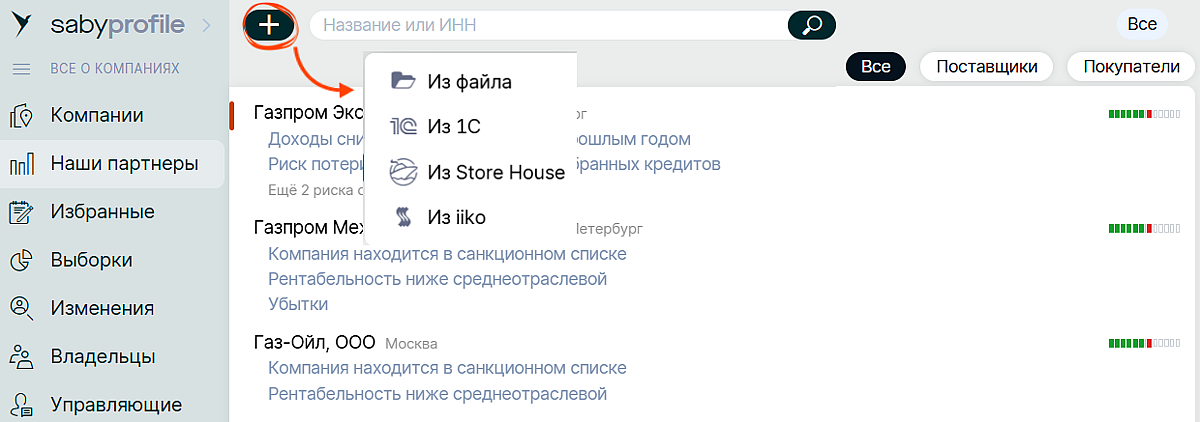Expand the chevron next to sabyprofile logo

click(207, 25)
